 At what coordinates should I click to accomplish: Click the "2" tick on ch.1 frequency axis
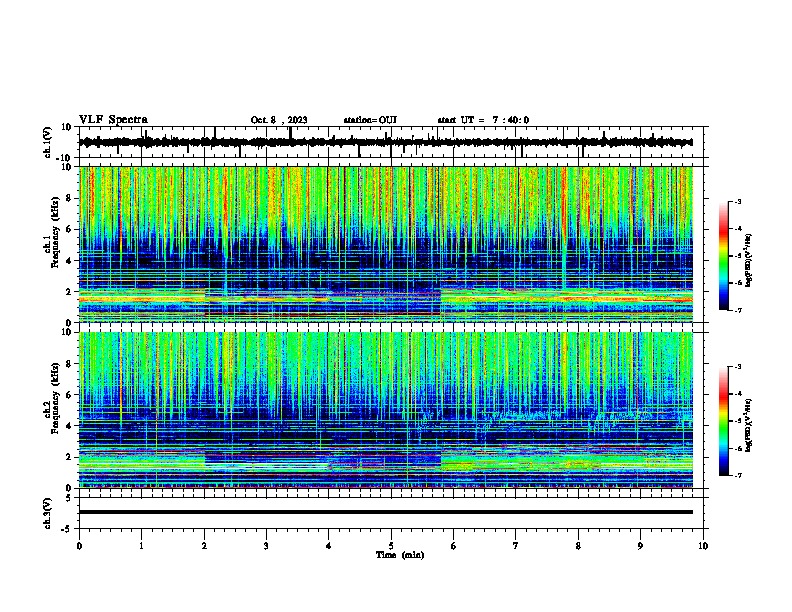click(69, 292)
